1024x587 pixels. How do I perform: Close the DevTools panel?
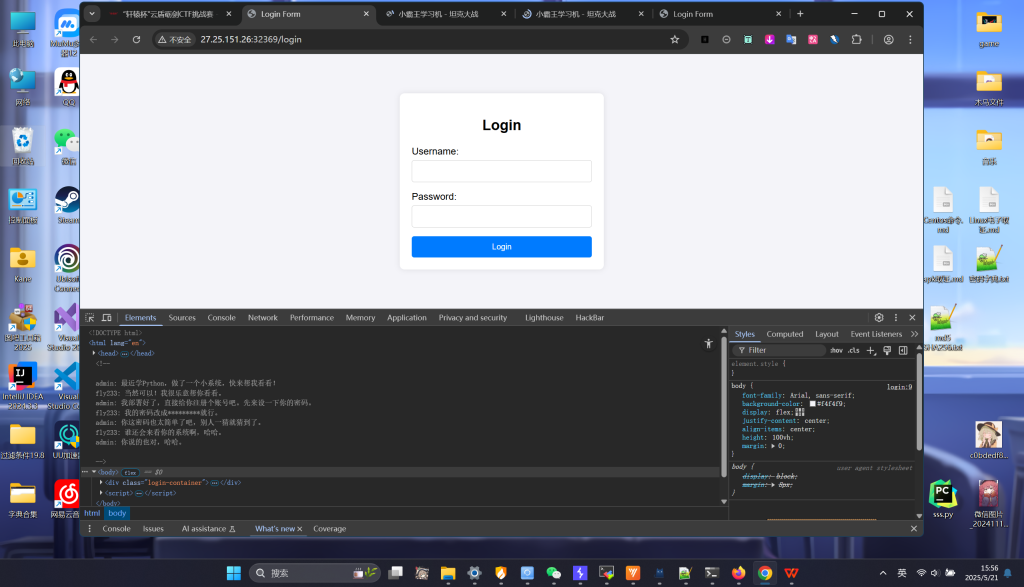pyautogui.click(x=912, y=318)
